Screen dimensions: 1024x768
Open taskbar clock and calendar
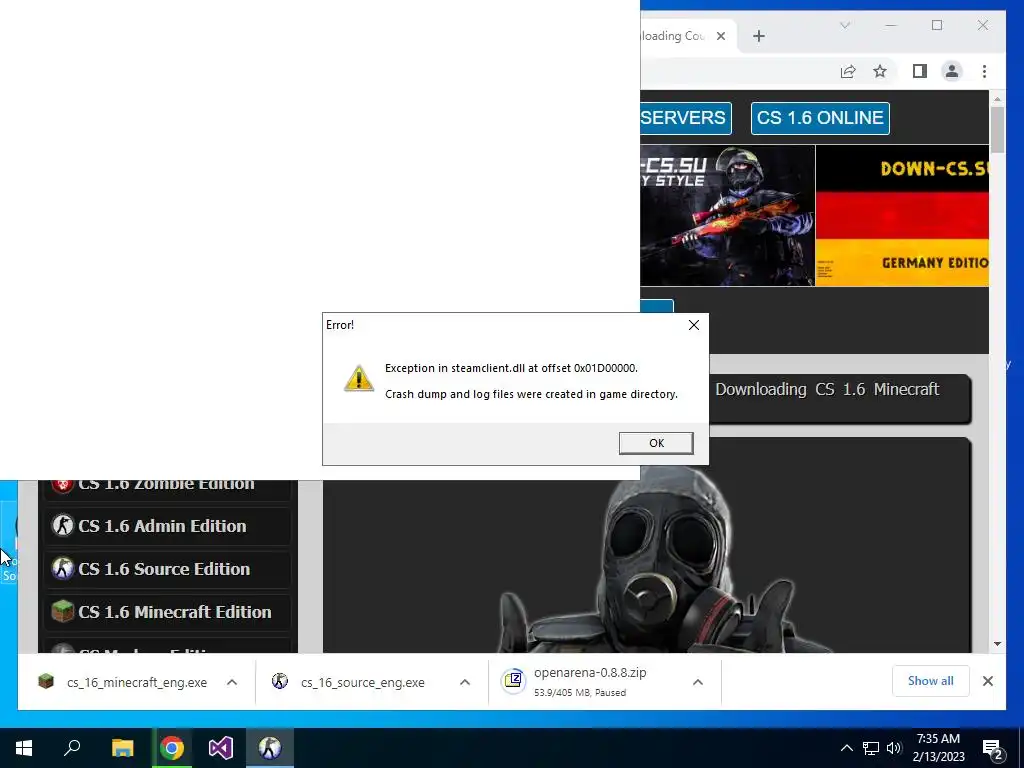[938, 748]
